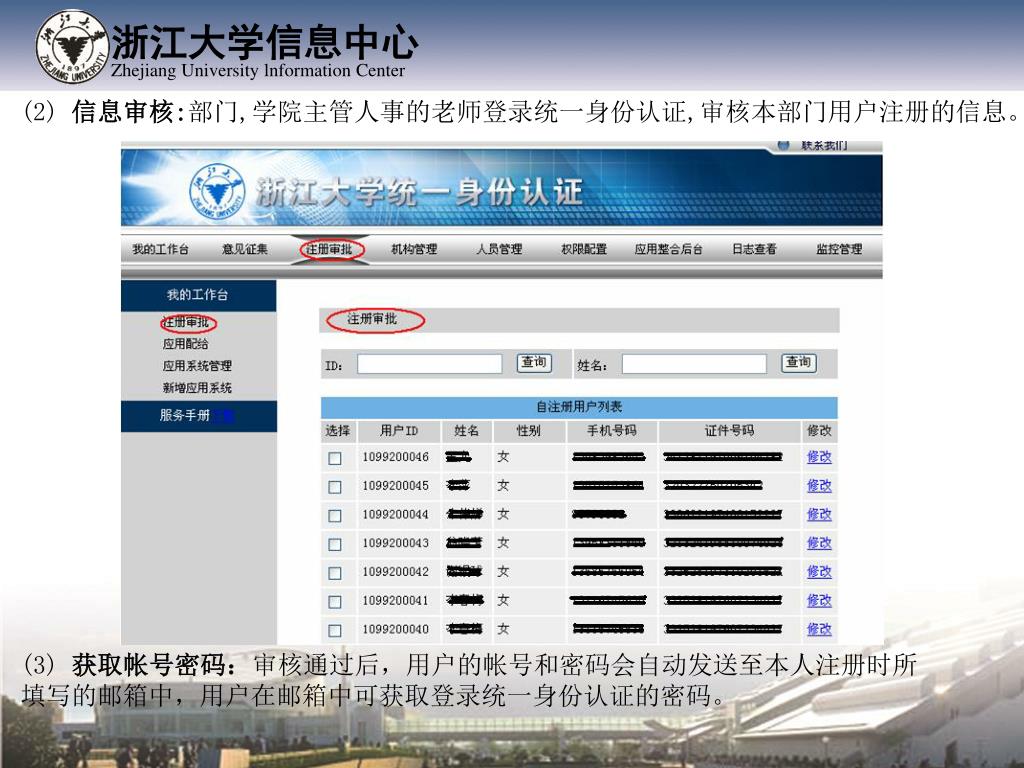
Task: Open the 机构管理 navigation tab
Action: (x=414, y=249)
